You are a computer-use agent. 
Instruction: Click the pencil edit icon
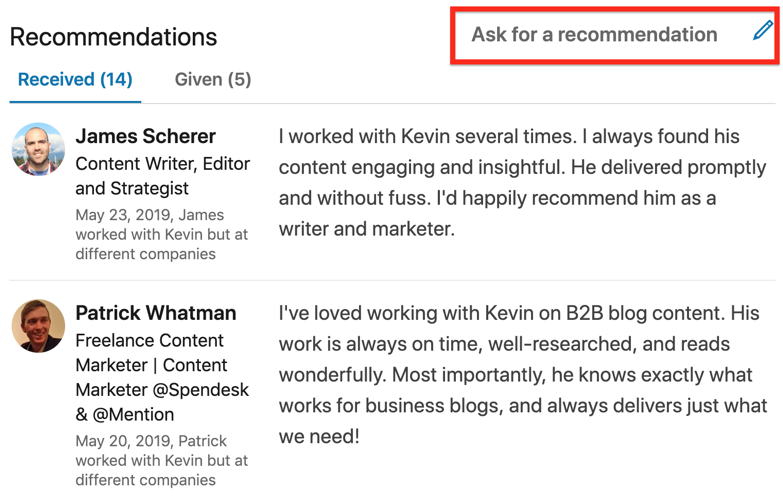763,30
